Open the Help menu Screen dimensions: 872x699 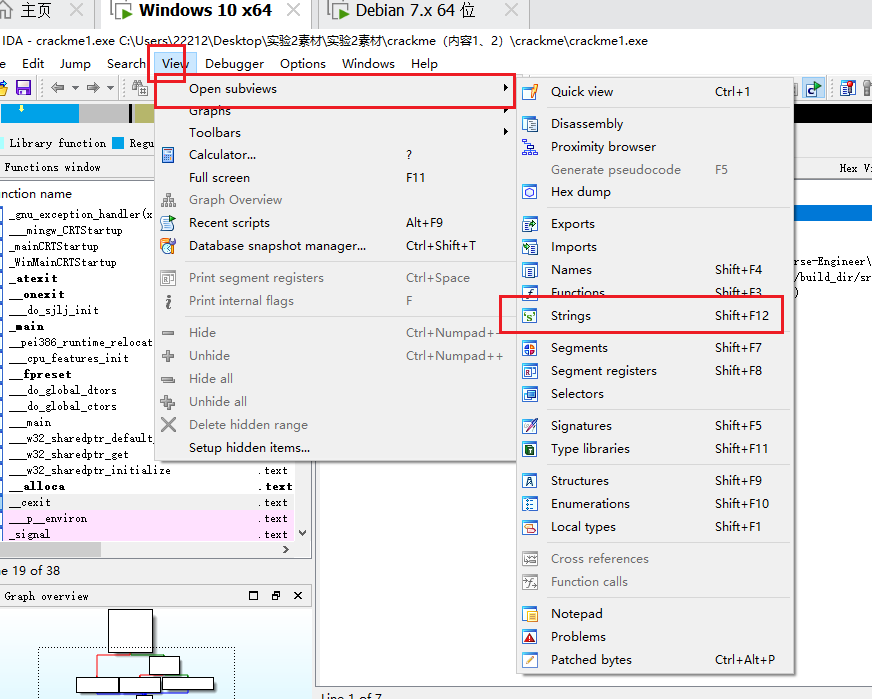click(424, 63)
